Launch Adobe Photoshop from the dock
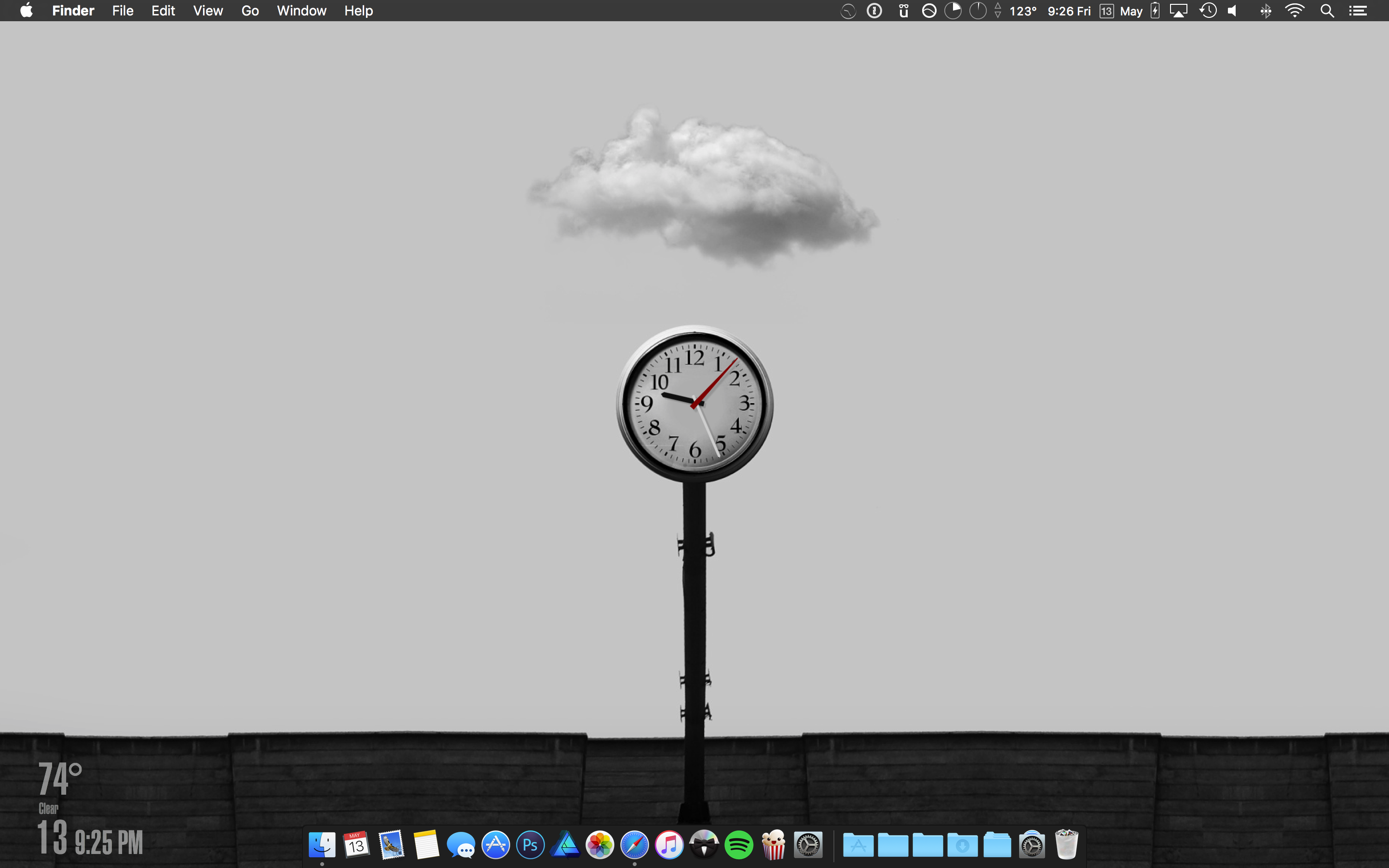The width and height of the screenshot is (1389, 868). click(x=531, y=845)
